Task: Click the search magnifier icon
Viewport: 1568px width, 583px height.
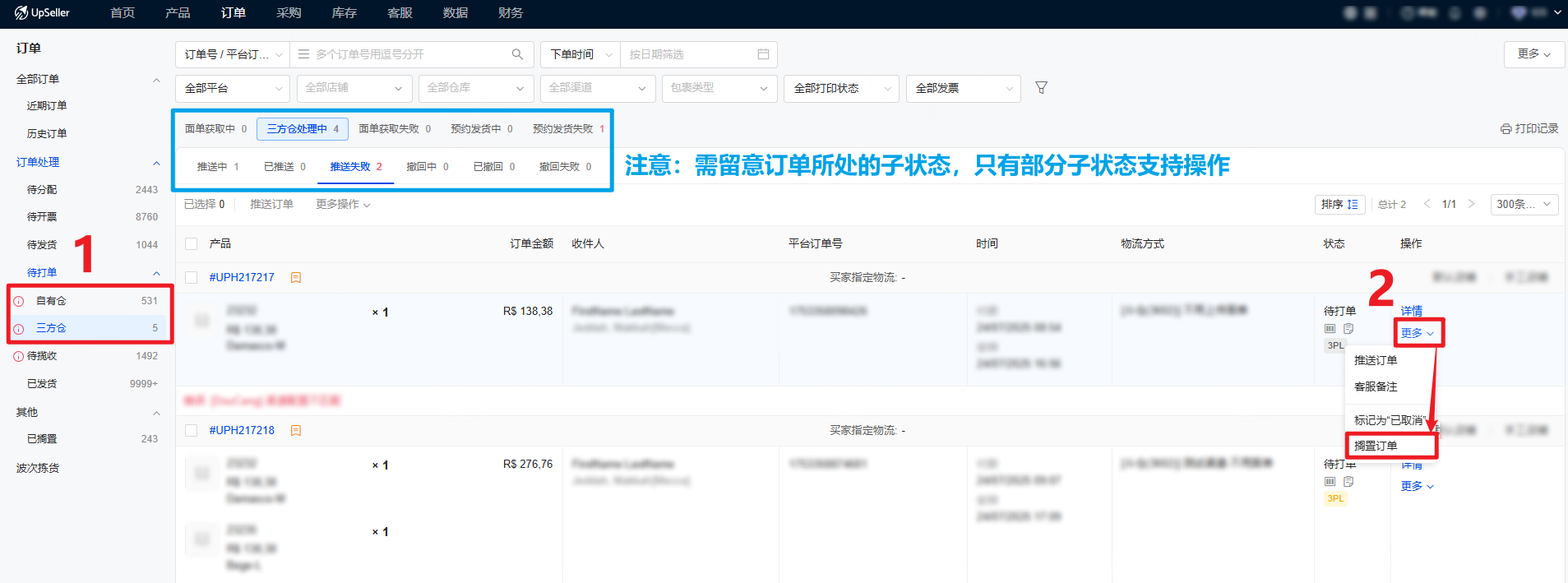Action: click(x=517, y=54)
